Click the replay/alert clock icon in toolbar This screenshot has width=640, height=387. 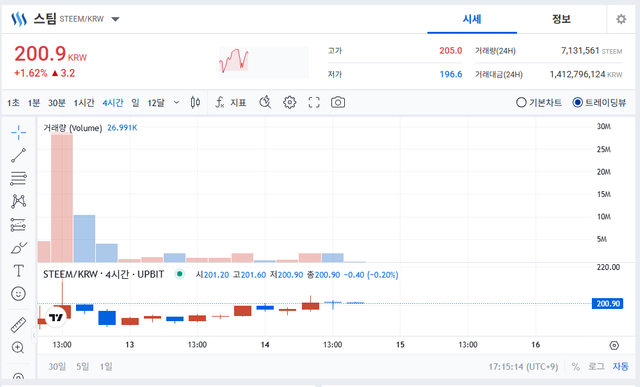[x=265, y=102]
